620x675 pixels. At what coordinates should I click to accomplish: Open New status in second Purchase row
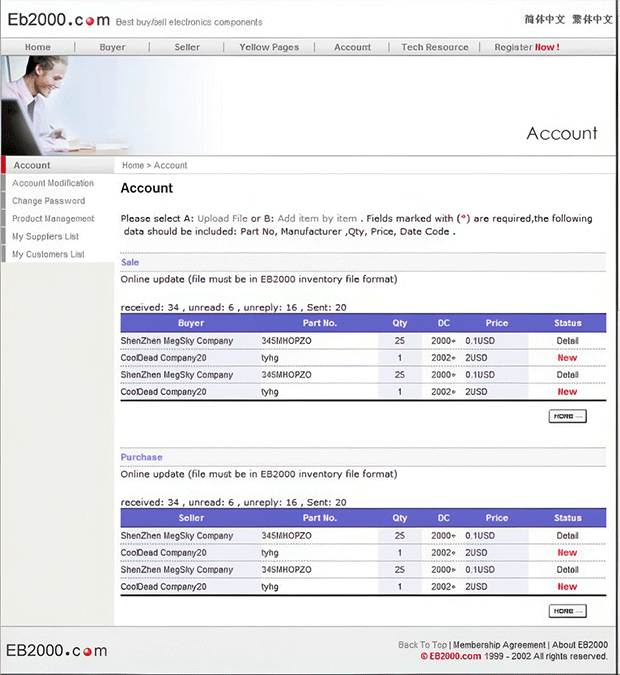point(567,553)
